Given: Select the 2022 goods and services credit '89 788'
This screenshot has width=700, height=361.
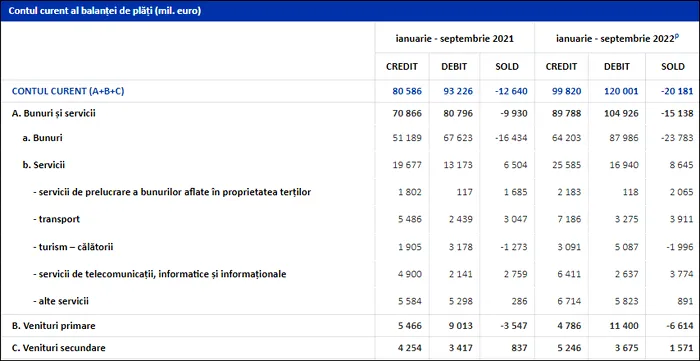Looking at the screenshot, I should coord(566,113).
